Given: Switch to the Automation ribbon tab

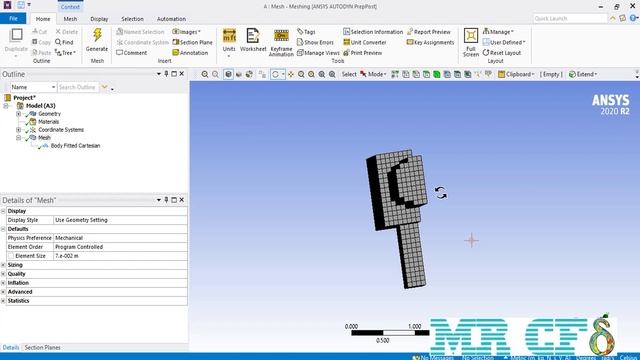Looking at the screenshot, I should [x=171, y=19].
